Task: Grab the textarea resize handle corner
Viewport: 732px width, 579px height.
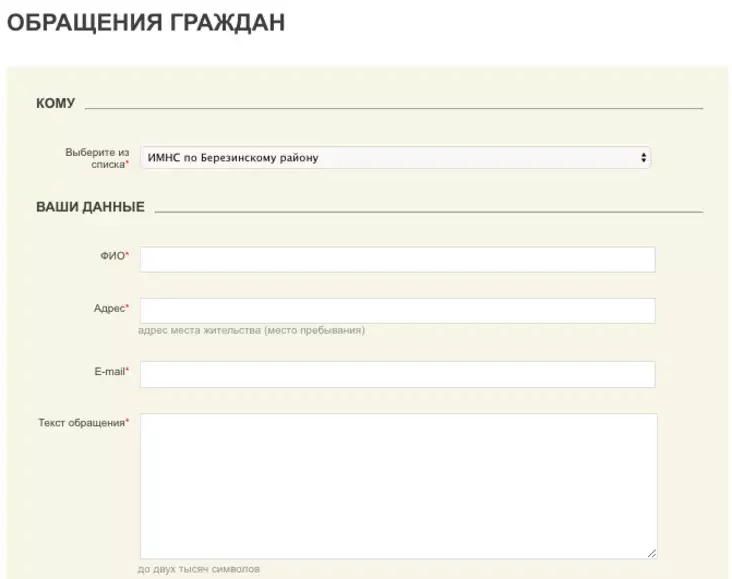Action: coord(652,553)
